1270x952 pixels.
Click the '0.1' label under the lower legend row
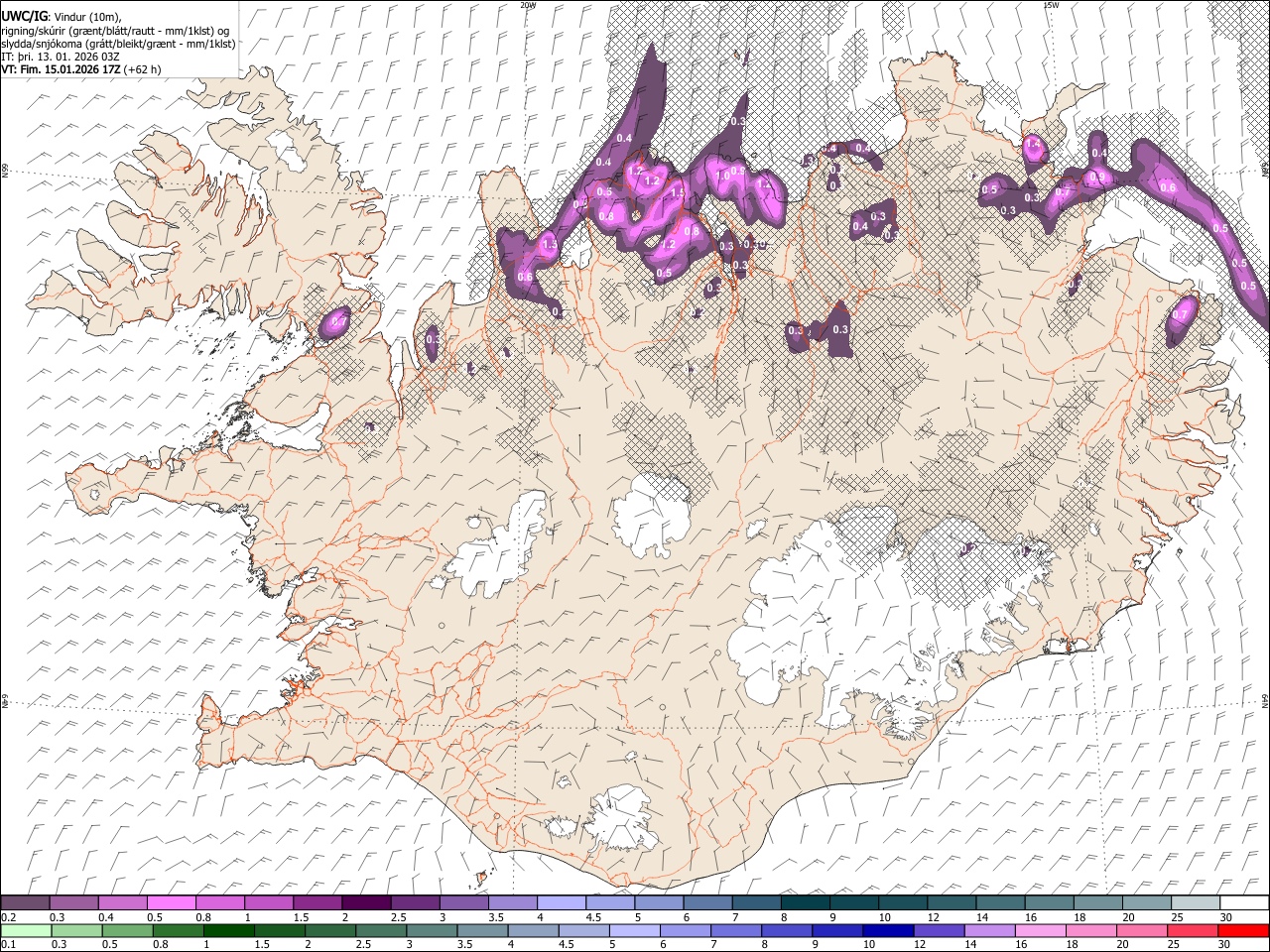coord(8,944)
